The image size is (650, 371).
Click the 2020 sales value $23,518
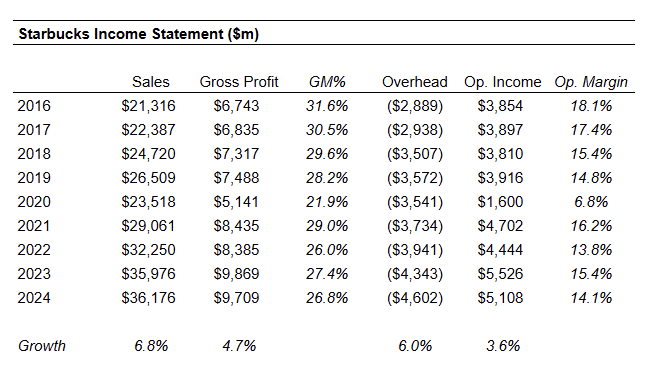[148, 202]
